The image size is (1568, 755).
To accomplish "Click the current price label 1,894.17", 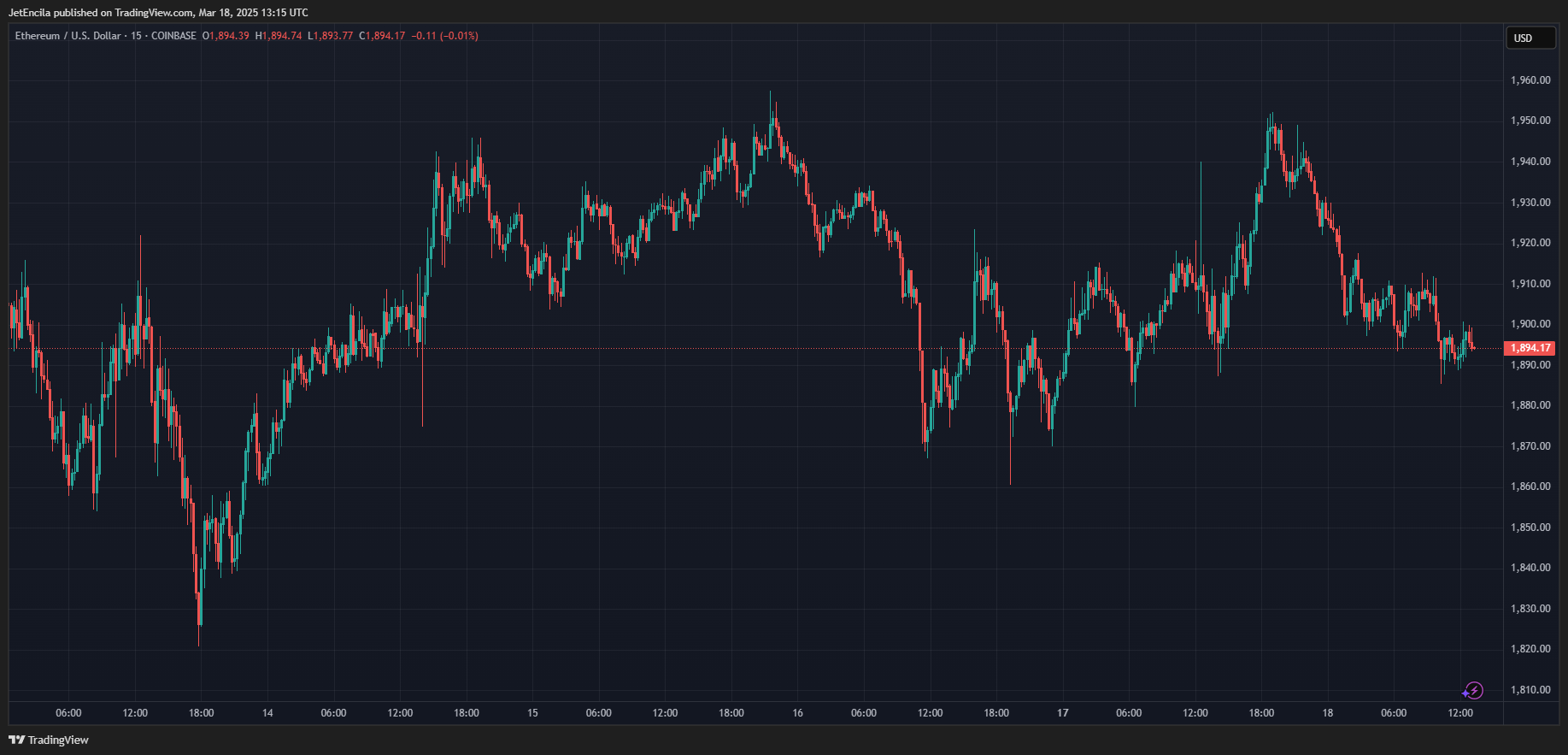I will coord(1529,348).
